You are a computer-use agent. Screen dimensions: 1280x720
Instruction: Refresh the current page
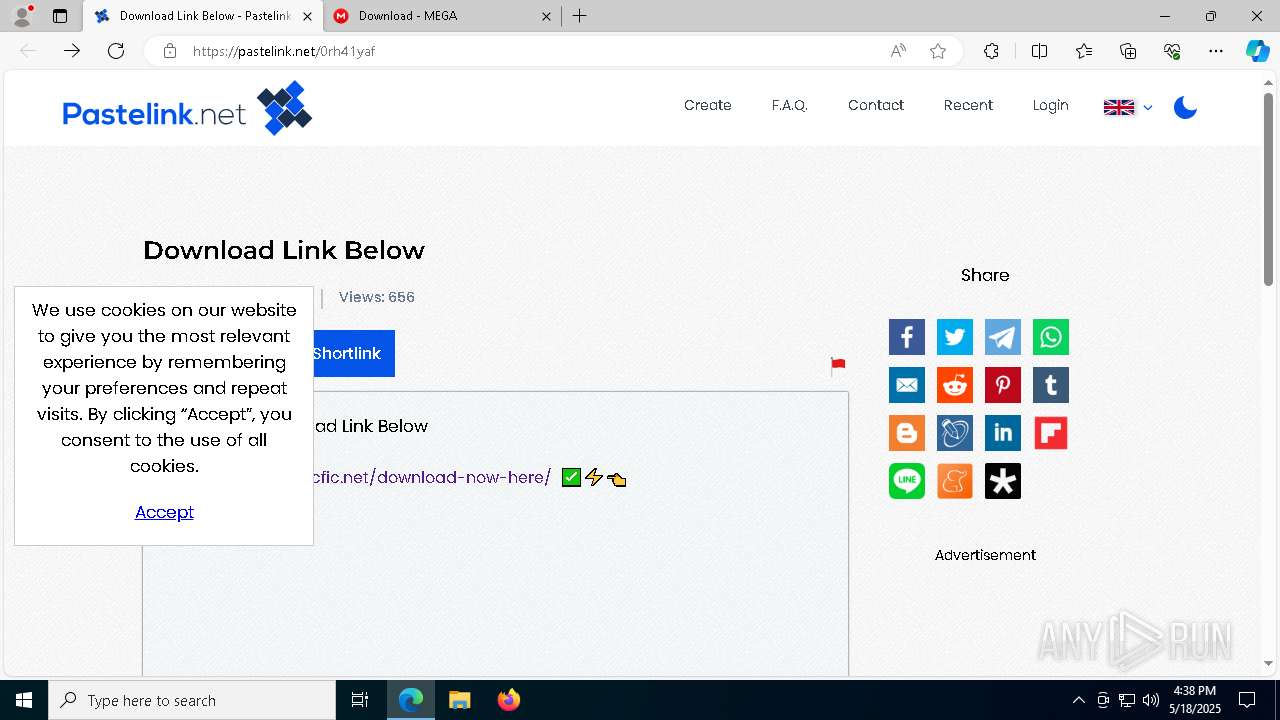click(116, 51)
